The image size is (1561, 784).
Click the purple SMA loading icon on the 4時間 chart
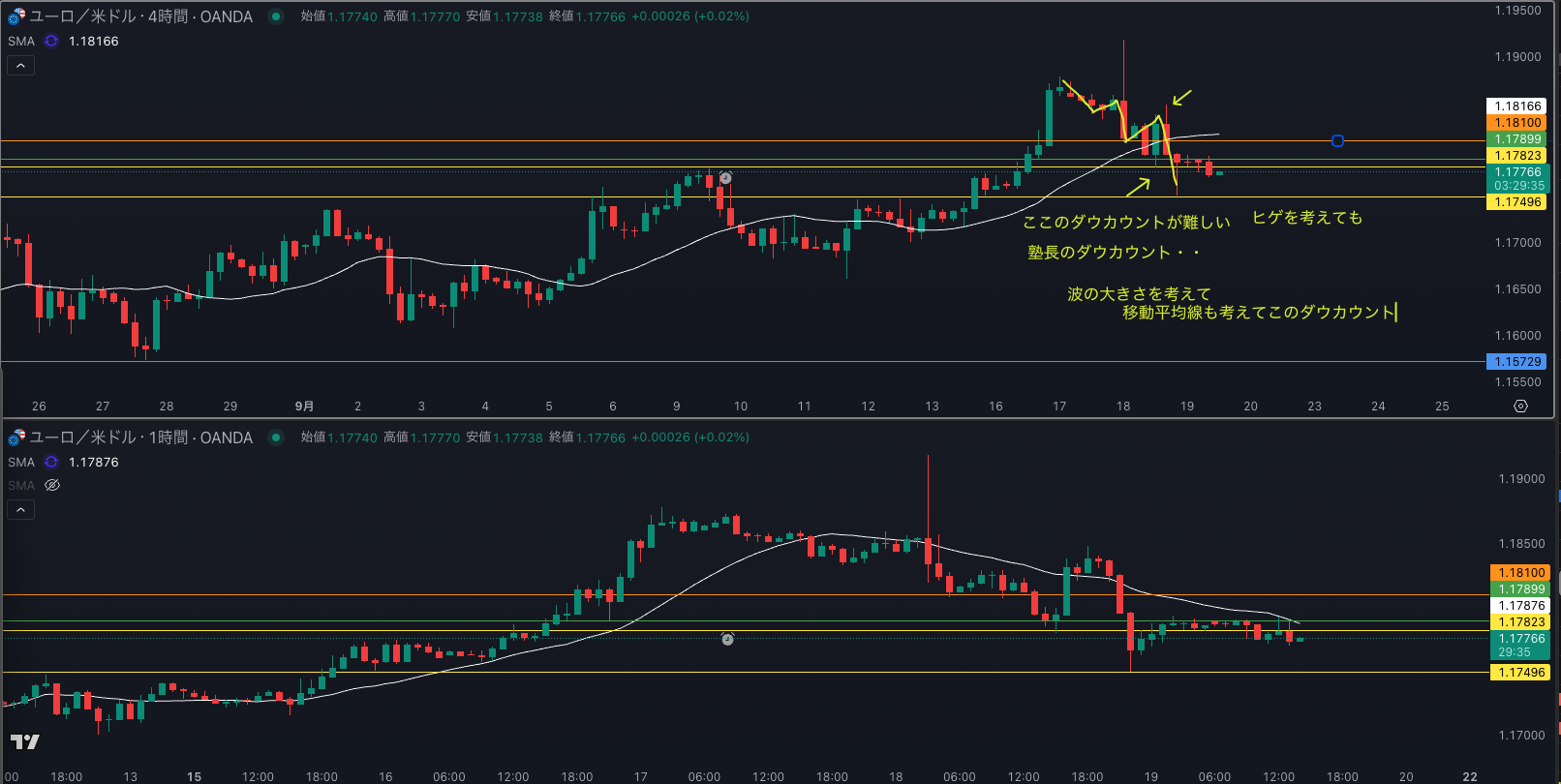(x=51, y=42)
